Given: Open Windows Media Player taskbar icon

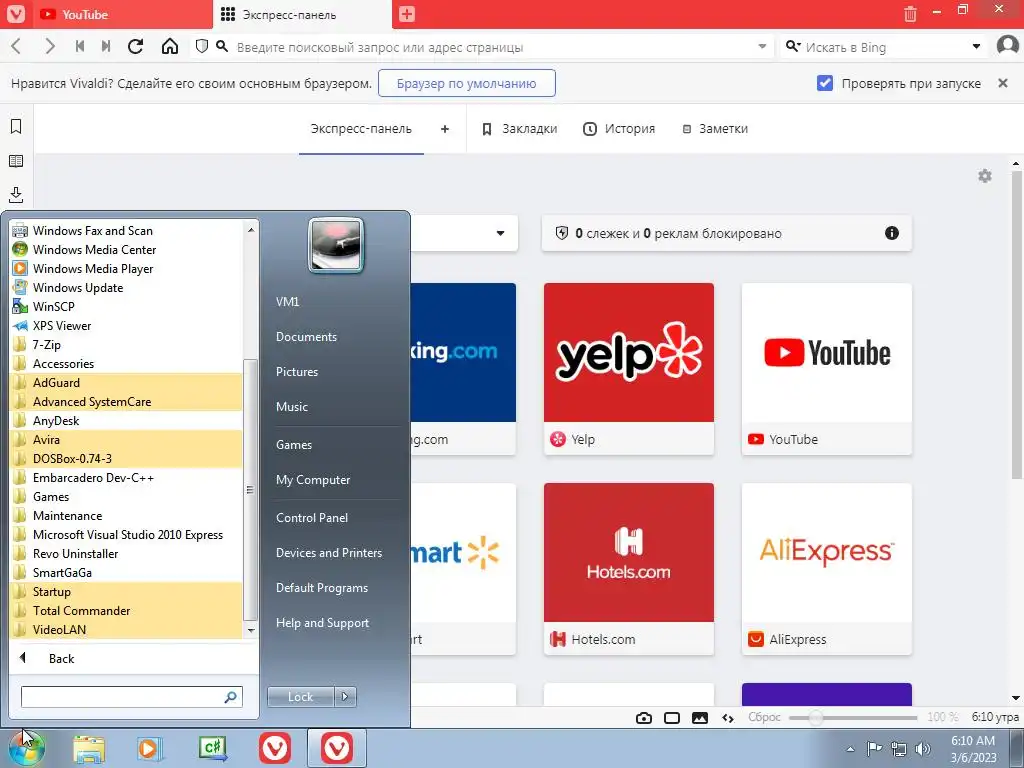Looking at the screenshot, I should tap(150, 748).
